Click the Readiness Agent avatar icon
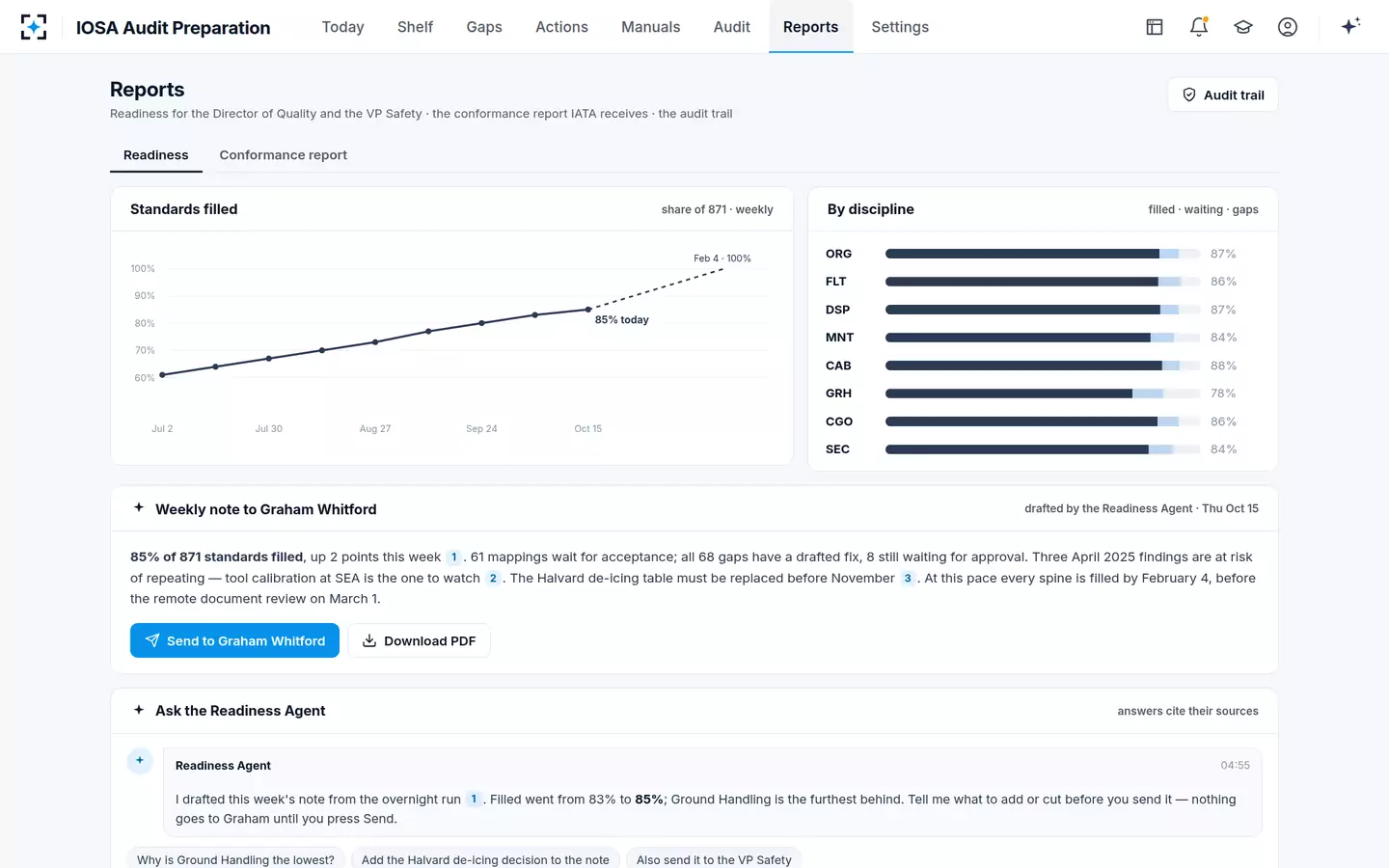This screenshot has height=868, width=1389. pyautogui.click(x=140, y=761)
